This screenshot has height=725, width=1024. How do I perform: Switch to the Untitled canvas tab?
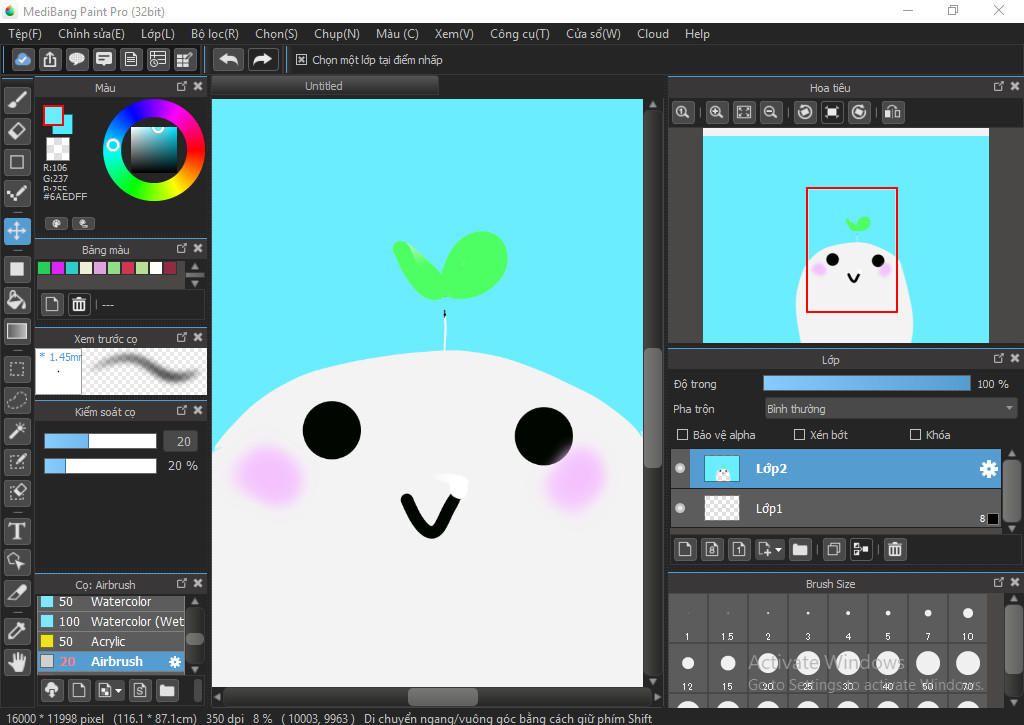(x=324, y=86)
